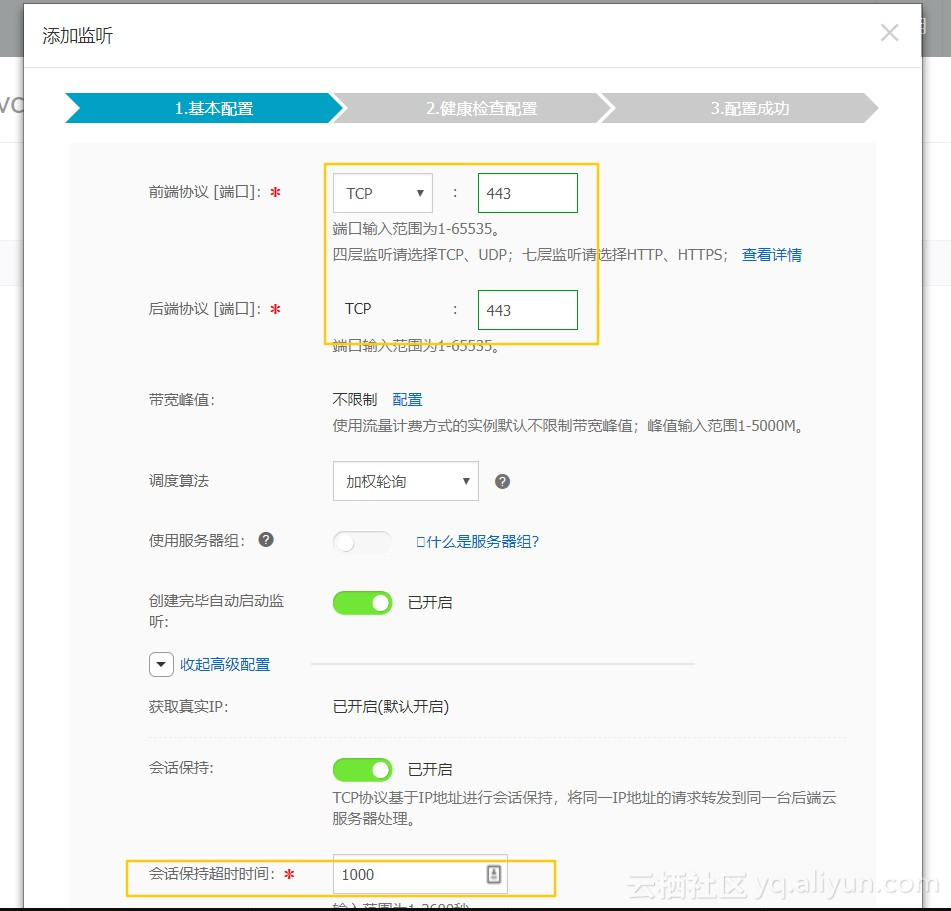Click the 收起高级配置 link

225,665
